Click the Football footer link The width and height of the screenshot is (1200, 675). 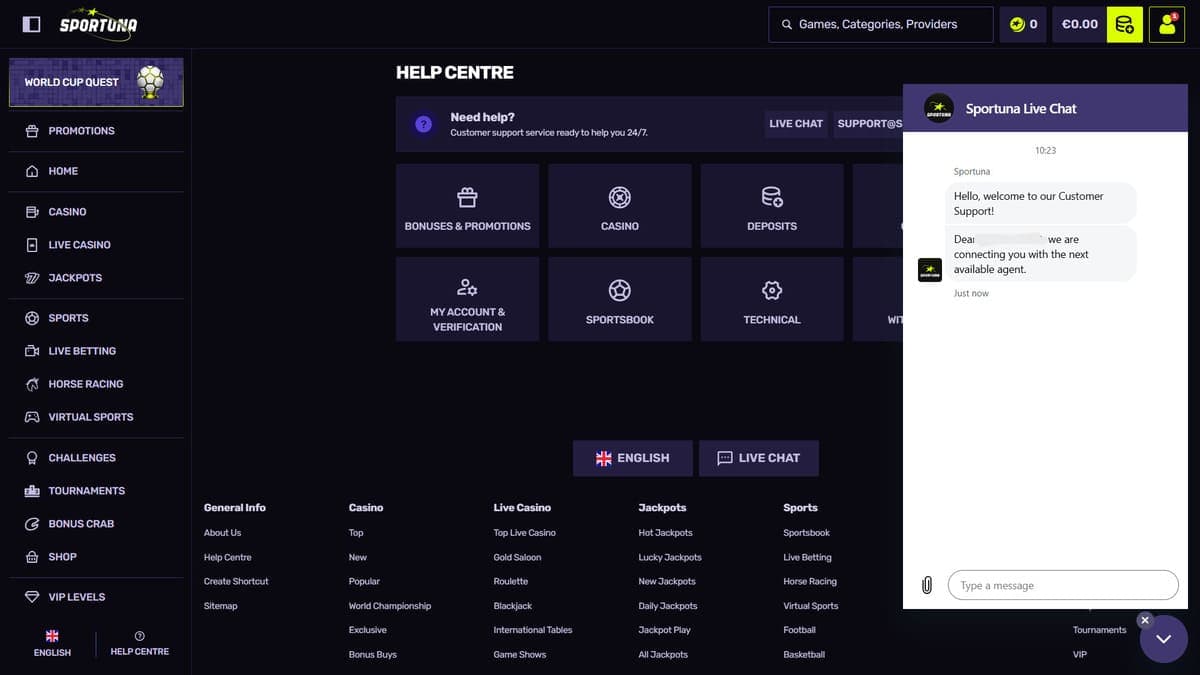[800, 630]
